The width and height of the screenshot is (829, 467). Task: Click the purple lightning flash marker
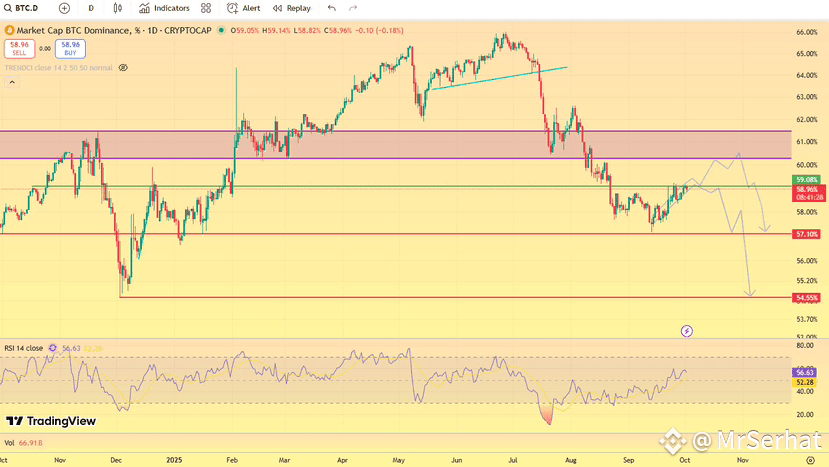pos(686,331)
